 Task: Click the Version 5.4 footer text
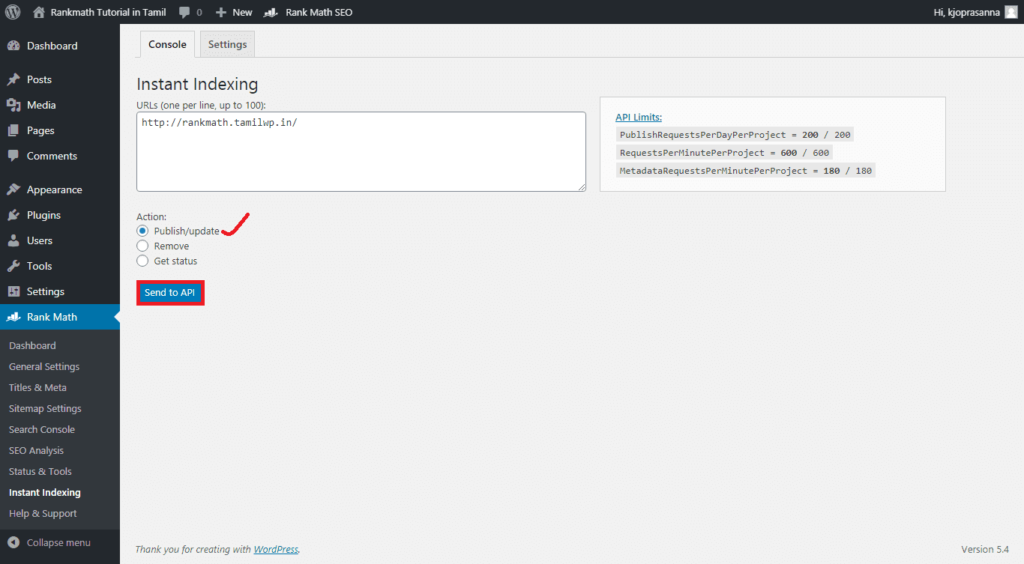click(985, 549)
